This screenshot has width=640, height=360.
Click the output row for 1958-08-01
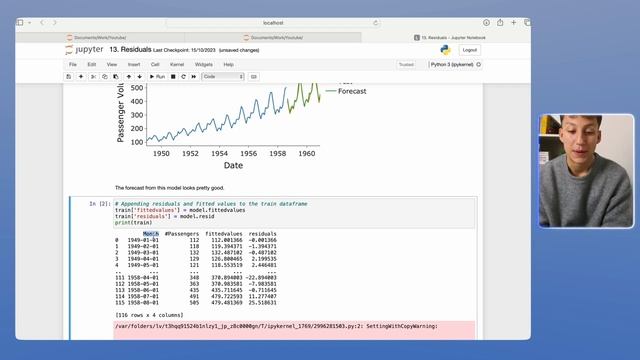(196, 303)
